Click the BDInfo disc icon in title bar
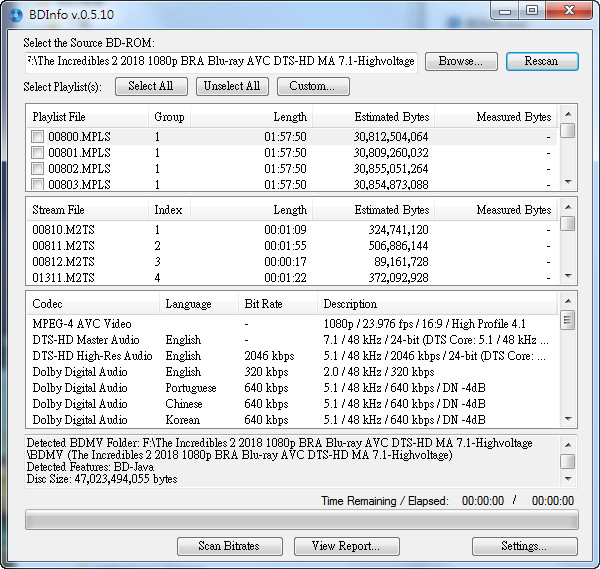Viewport: 600px width, 569px height. pos(16,15)
